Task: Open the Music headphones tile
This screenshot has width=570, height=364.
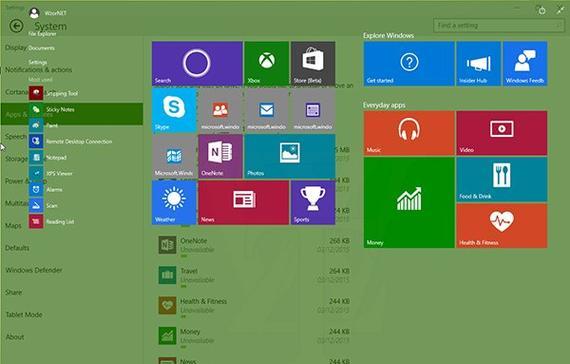Action: click(409, 133)
